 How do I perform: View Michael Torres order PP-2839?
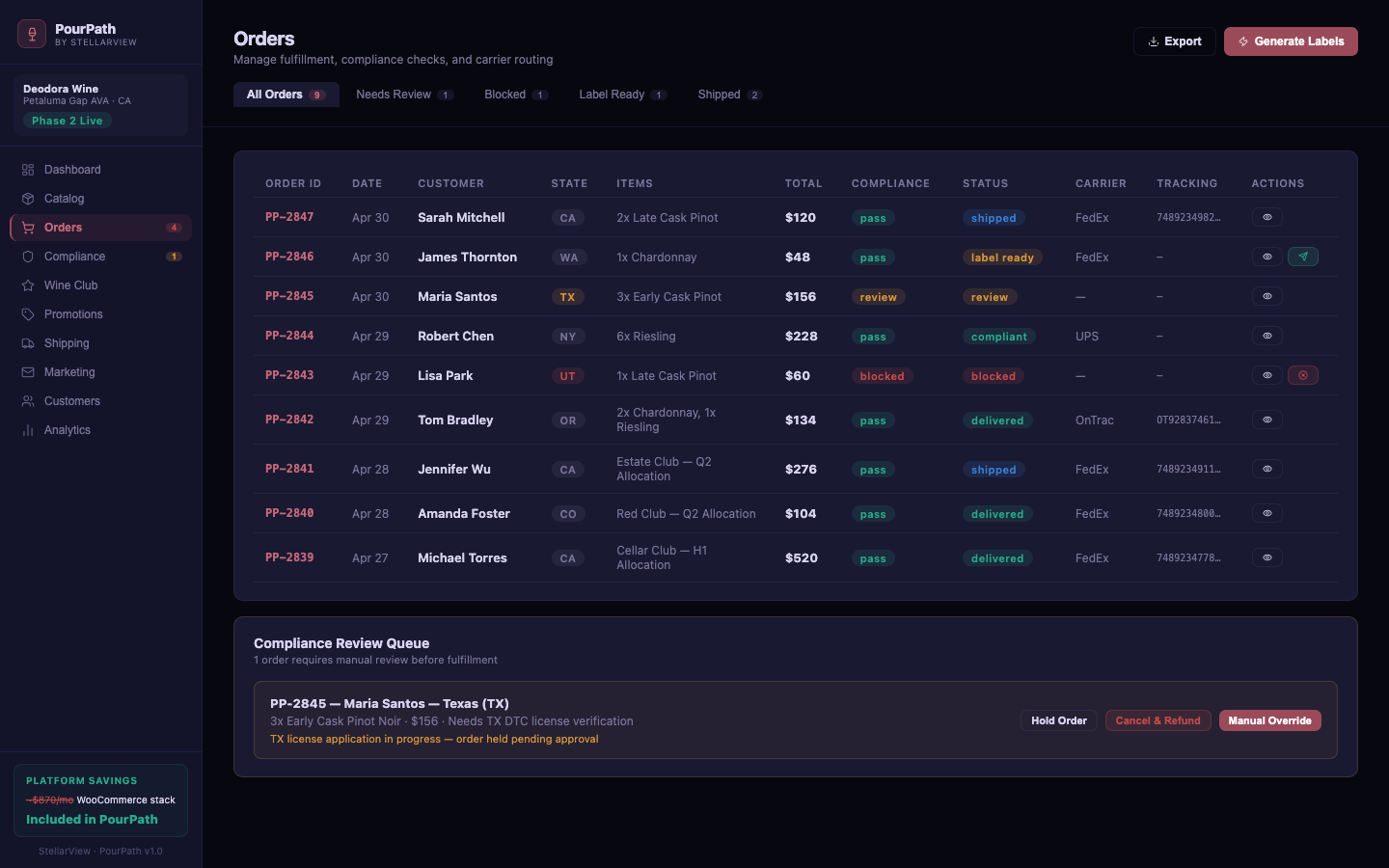click(x=1266, y=557)
